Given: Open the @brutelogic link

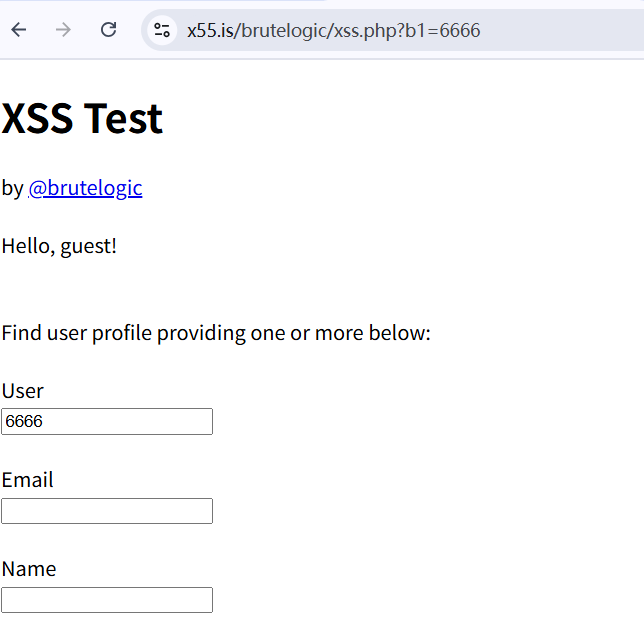Looking at the screenshot, I should (85, 189).
